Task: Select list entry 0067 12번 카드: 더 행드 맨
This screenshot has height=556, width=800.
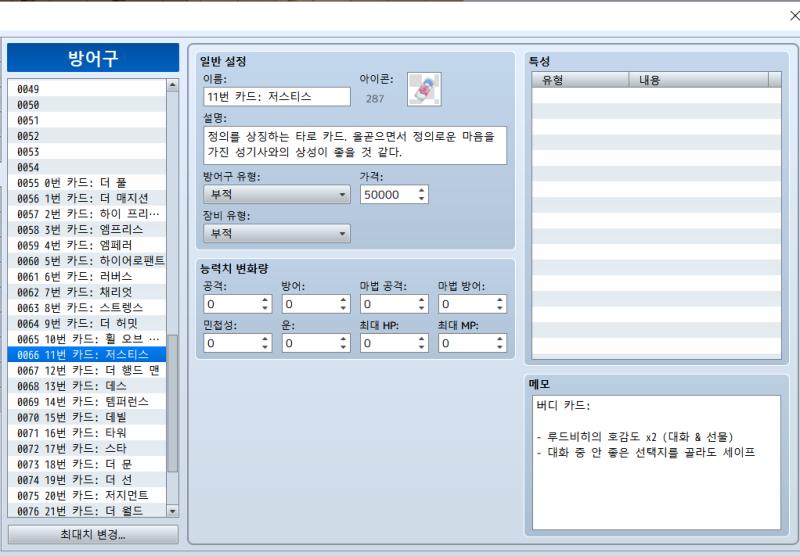Action: coord(87,370)
